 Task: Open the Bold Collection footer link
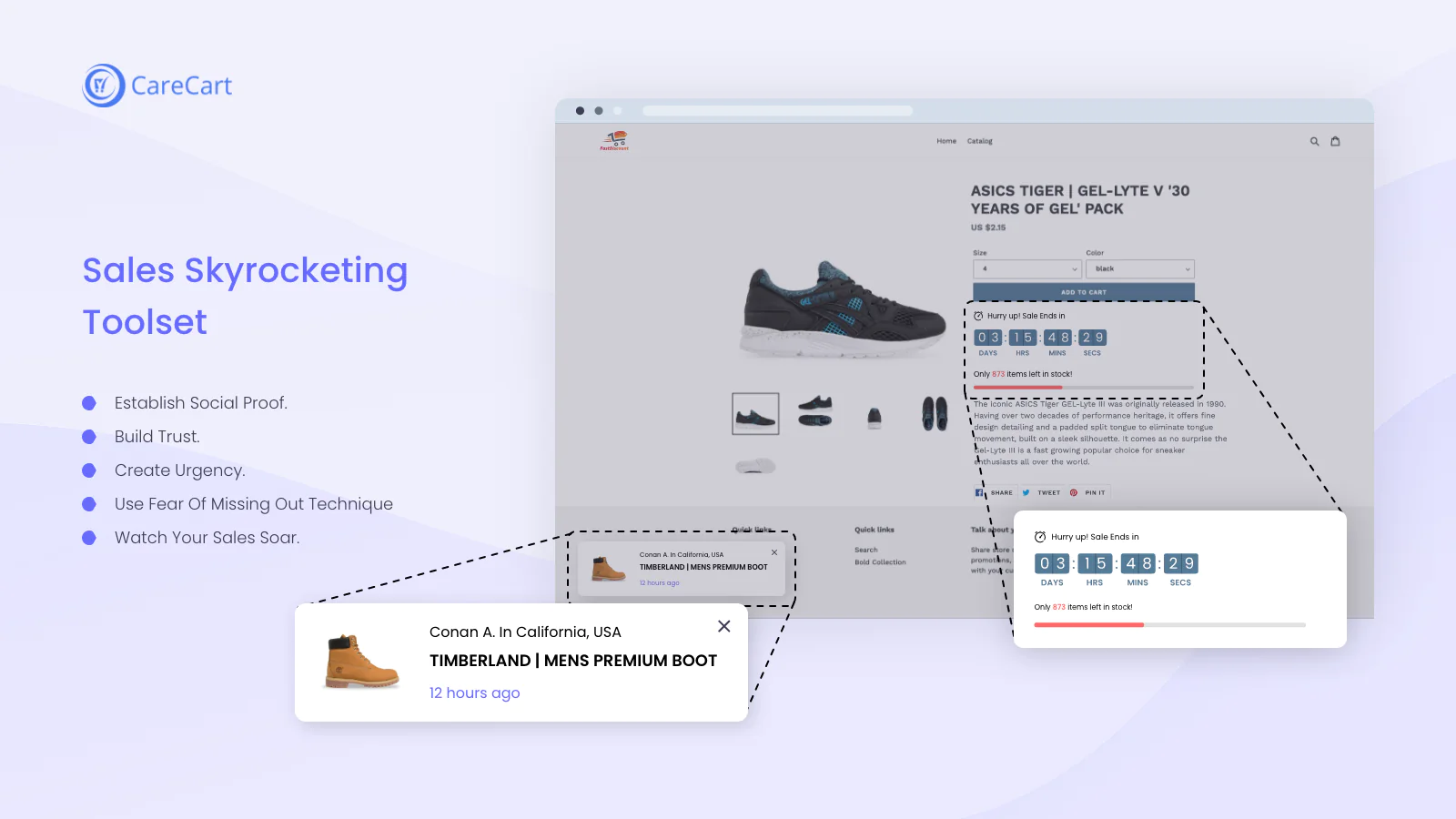[x=880, y=562]
